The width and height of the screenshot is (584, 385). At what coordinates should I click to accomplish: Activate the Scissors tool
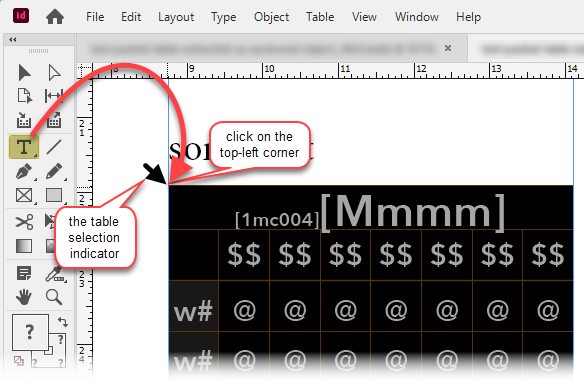click(24, 222)
